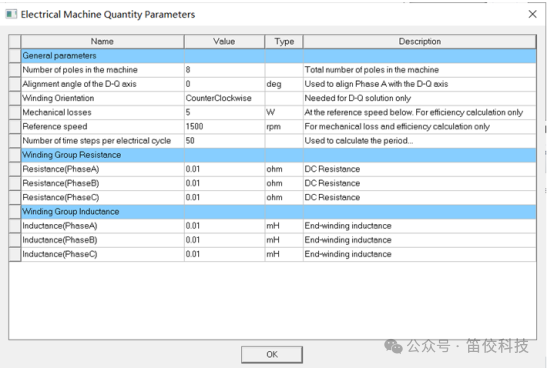The height and width of the screenshot is (368, 547).
Task: Select Resistance(PhaseC) value 0.01
Action: 224,197
